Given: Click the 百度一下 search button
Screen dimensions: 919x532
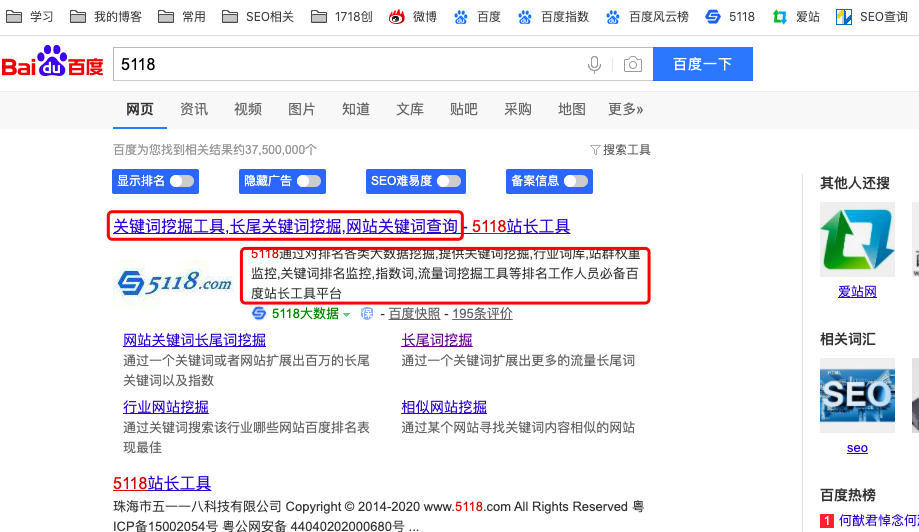Looking at the screenshot, I should pyautogui.click(x=703, y=64).
